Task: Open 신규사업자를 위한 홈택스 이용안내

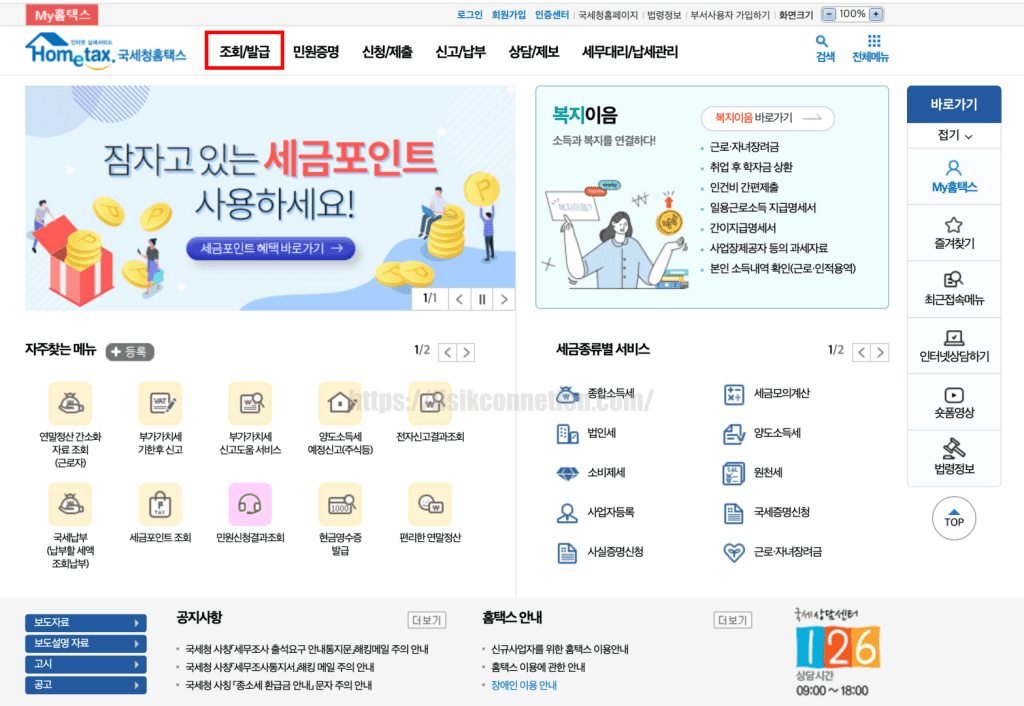Action: pos(560,649)
